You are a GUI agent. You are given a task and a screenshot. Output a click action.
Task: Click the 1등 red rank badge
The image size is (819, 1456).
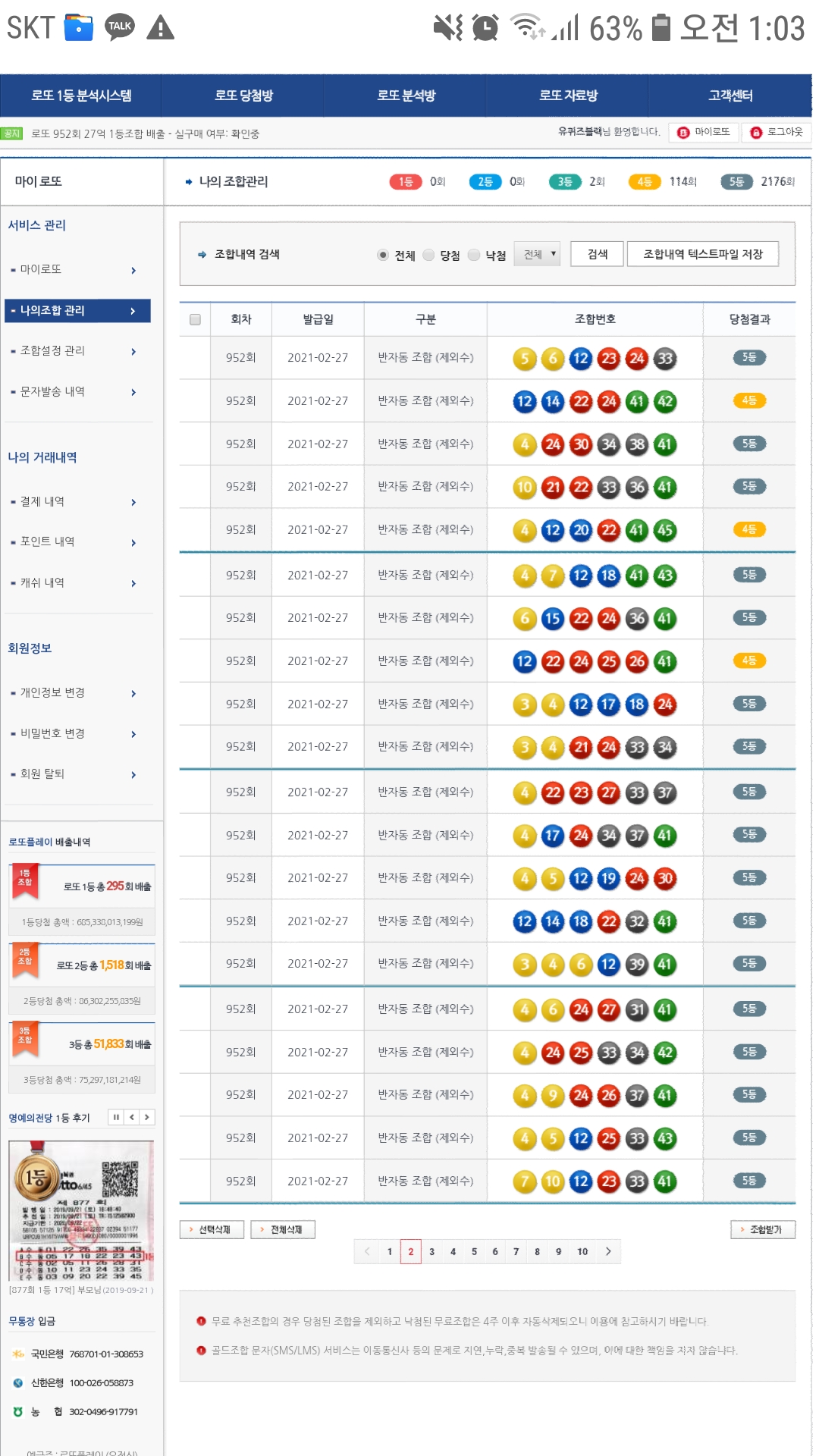pyautogui.click(x=406, y=181)
